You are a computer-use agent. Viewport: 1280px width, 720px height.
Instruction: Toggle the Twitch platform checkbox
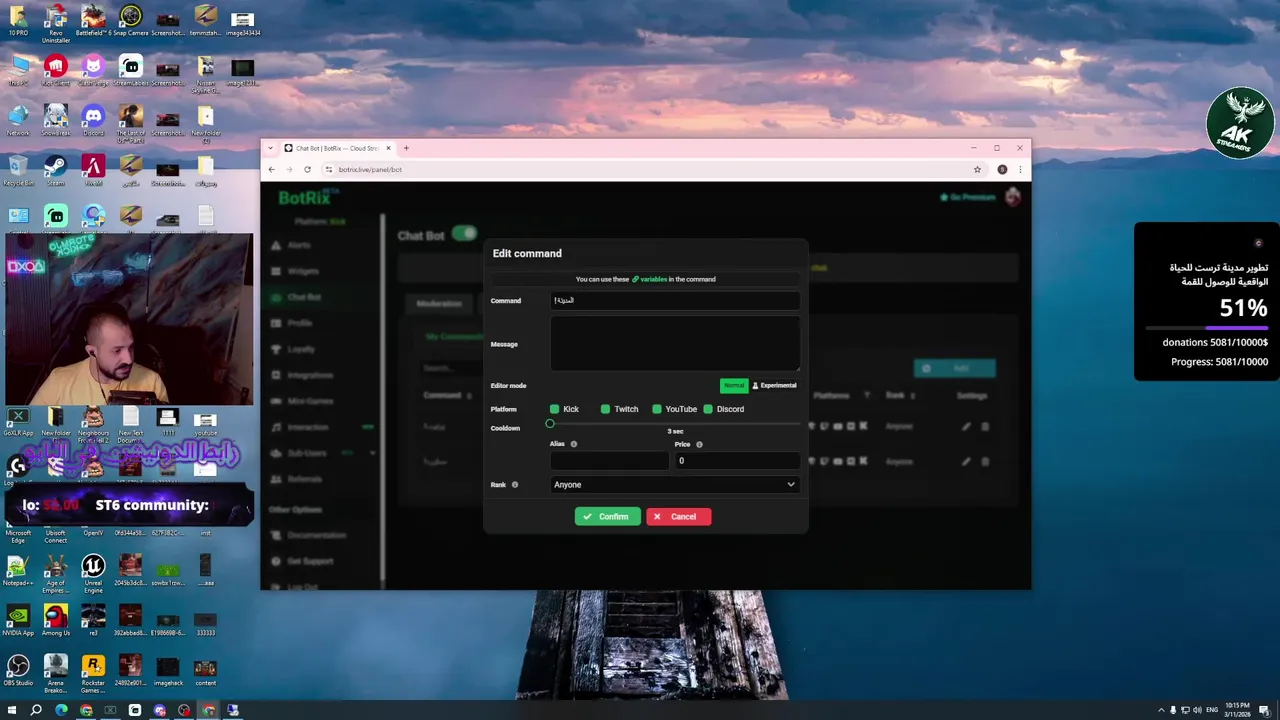605,409
